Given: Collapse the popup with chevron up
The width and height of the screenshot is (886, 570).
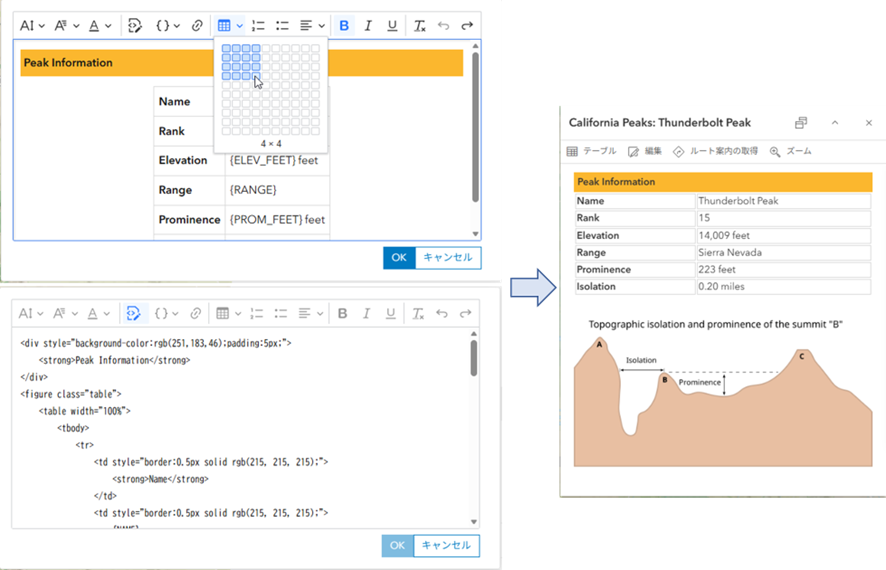Looking at the screenshot, I should tap(835, 123).
